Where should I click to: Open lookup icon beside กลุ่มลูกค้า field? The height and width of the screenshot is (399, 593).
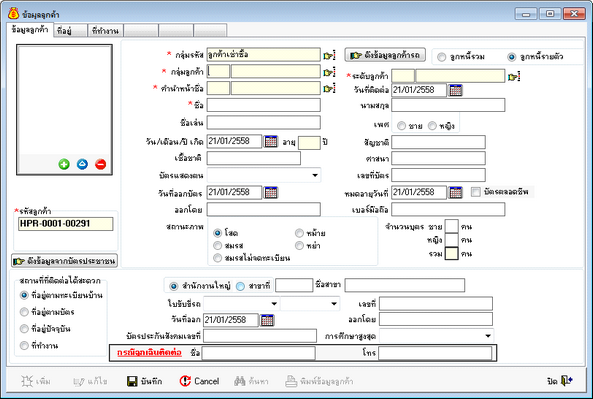click(329, 72)
